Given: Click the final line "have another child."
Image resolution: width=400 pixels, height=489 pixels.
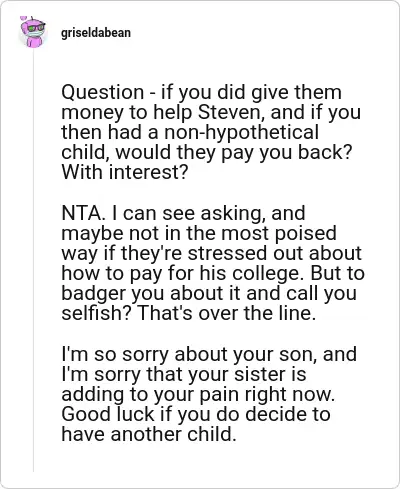Looking at the screenshot, I should 149,434.
